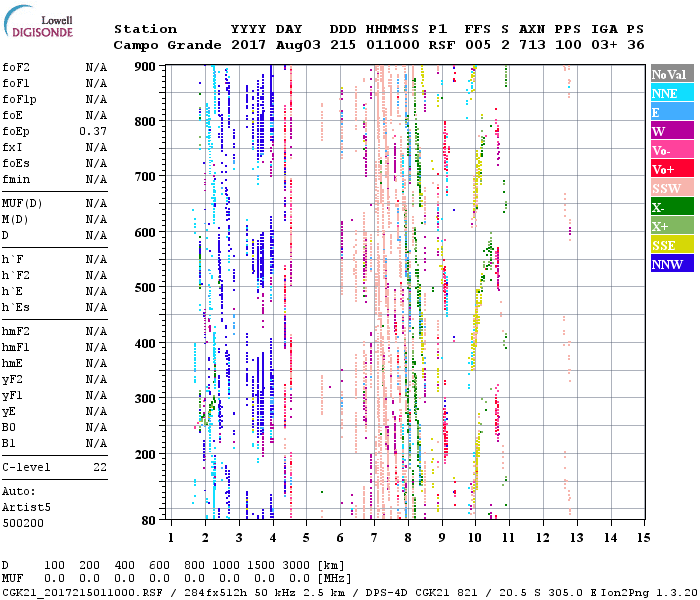Click the foEp value 0.37

coord(93,131)
